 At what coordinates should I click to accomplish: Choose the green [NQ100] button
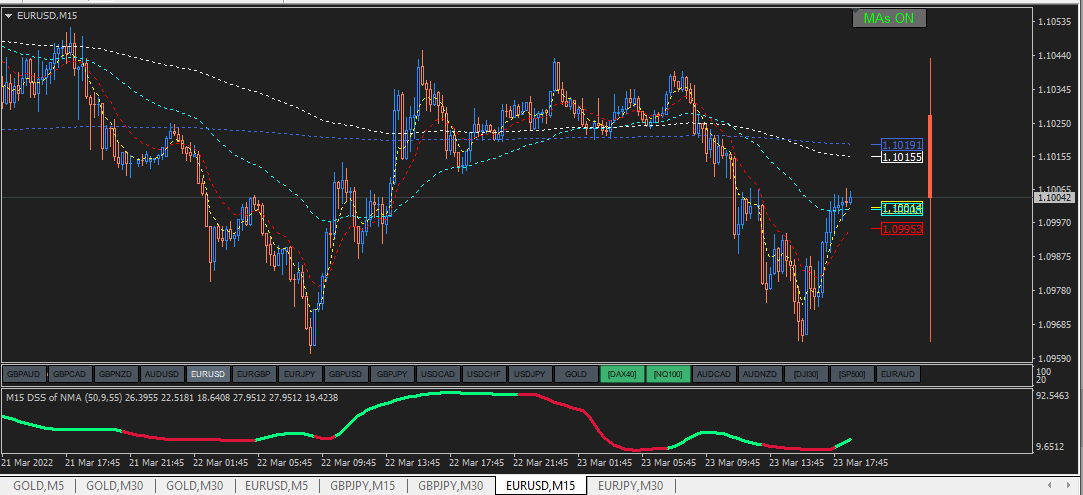pyautogui.click(x=668, y=374)
